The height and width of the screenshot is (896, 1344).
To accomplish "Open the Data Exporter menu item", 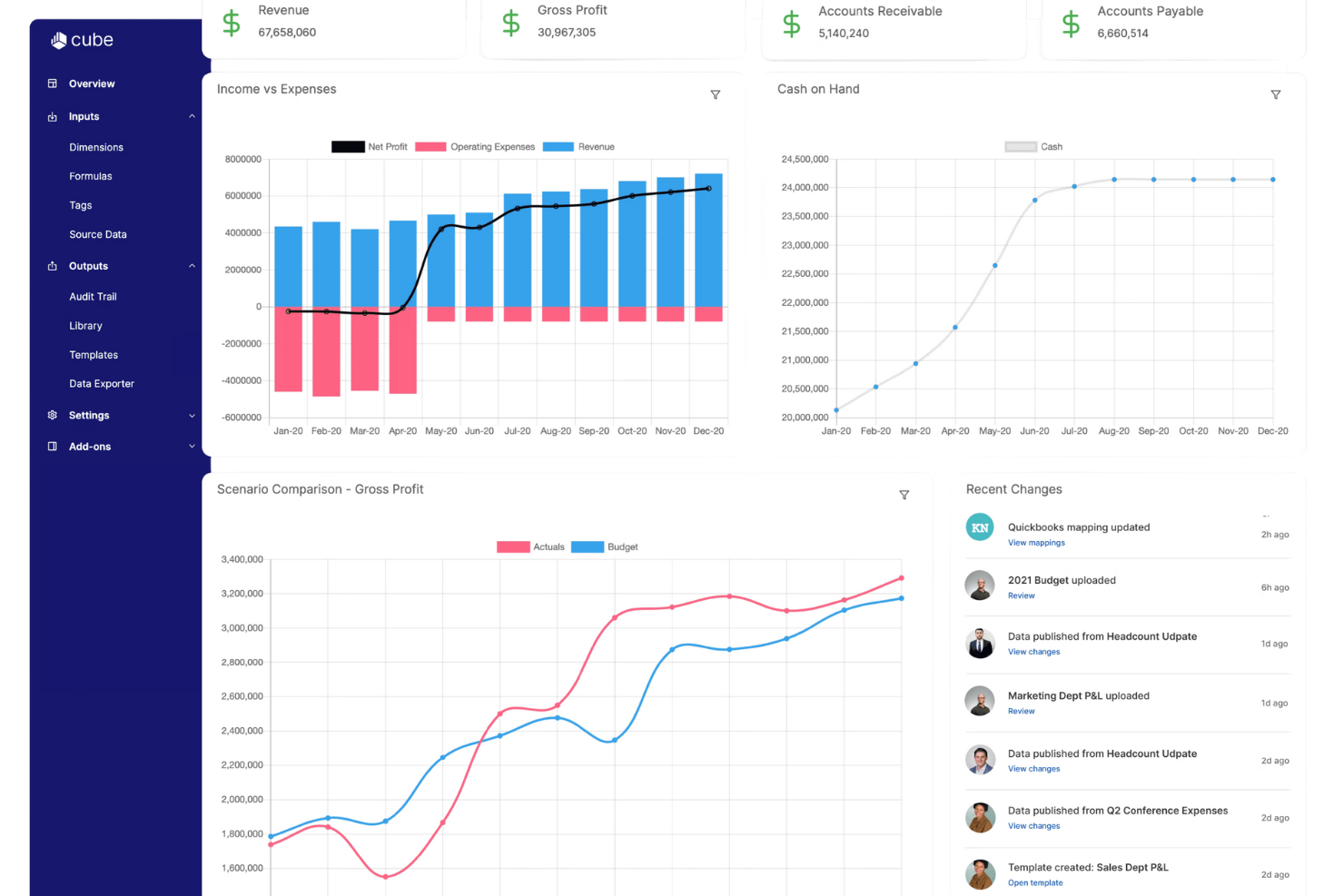I will click(x=102, y=384).
